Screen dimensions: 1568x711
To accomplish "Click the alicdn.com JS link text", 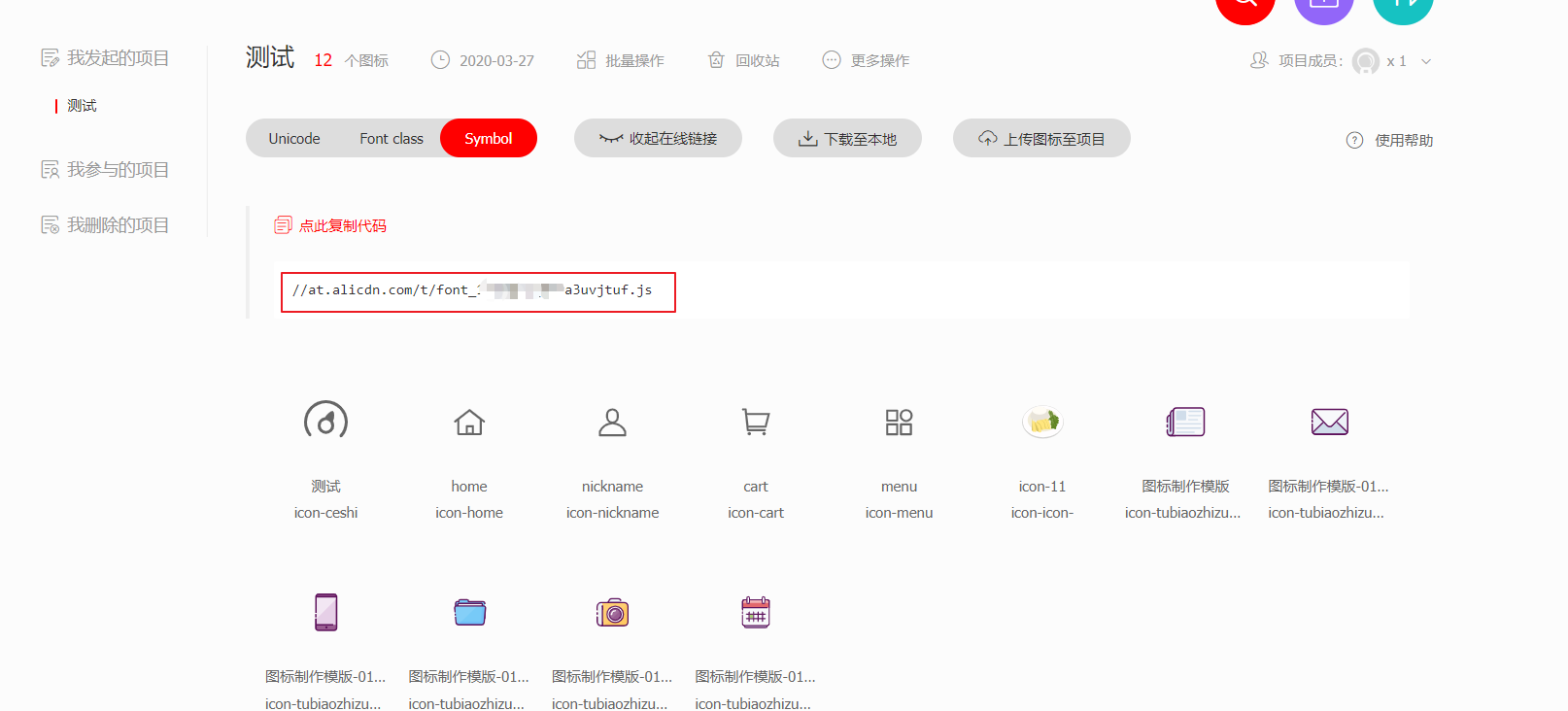I will 472,290.
